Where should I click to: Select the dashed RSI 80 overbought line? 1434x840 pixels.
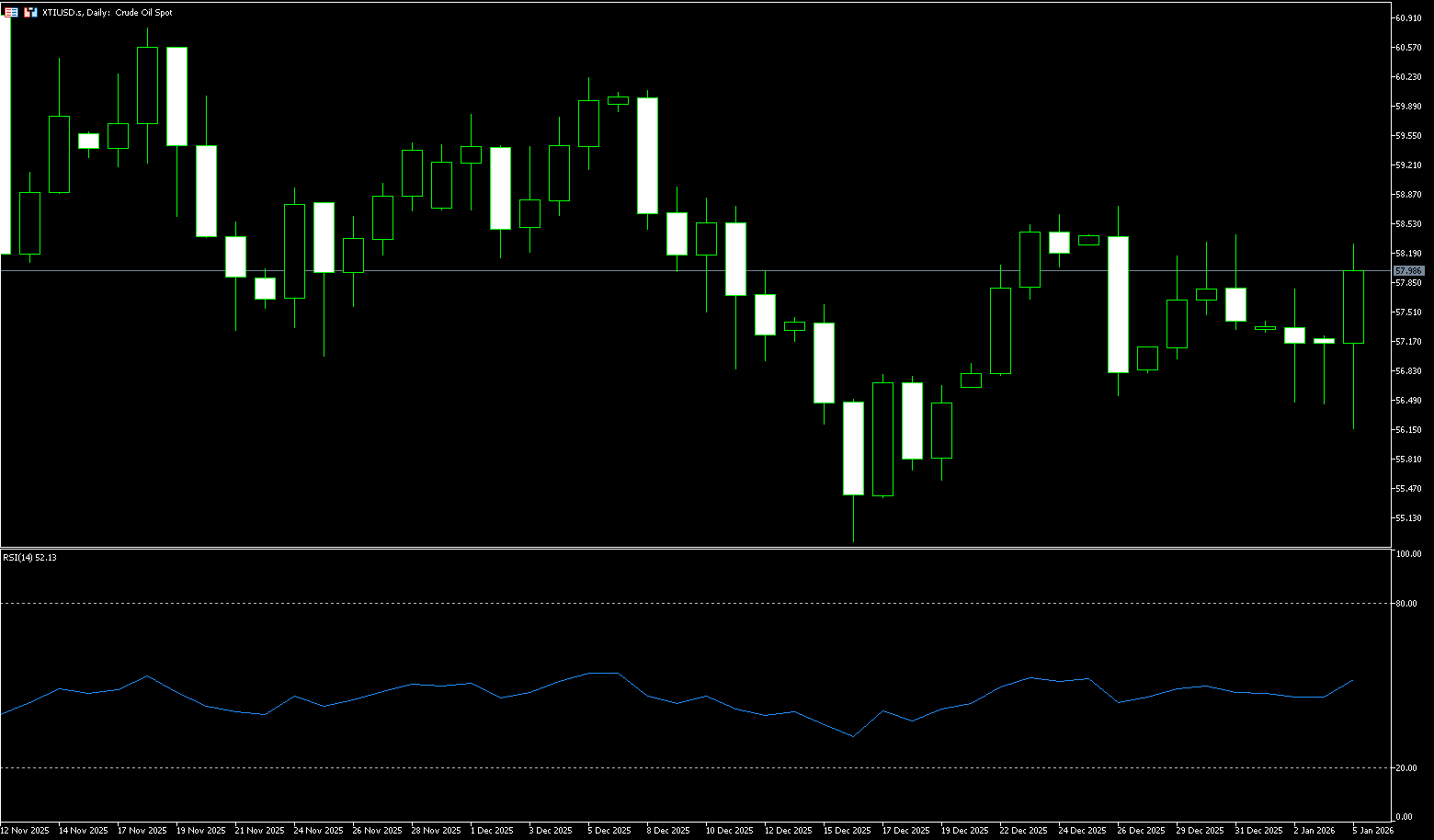click(x=643, y=603)
